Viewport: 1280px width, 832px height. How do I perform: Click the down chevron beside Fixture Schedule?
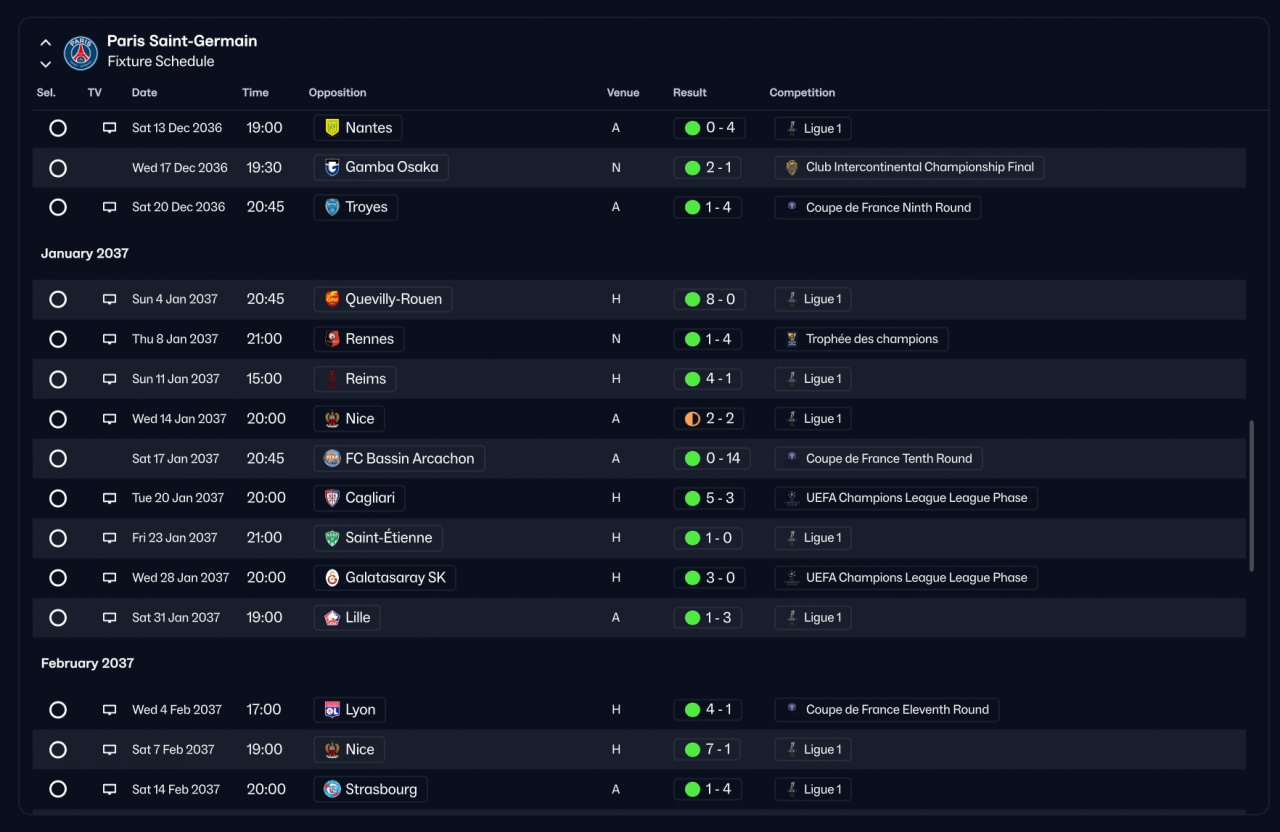coord(45,64)
